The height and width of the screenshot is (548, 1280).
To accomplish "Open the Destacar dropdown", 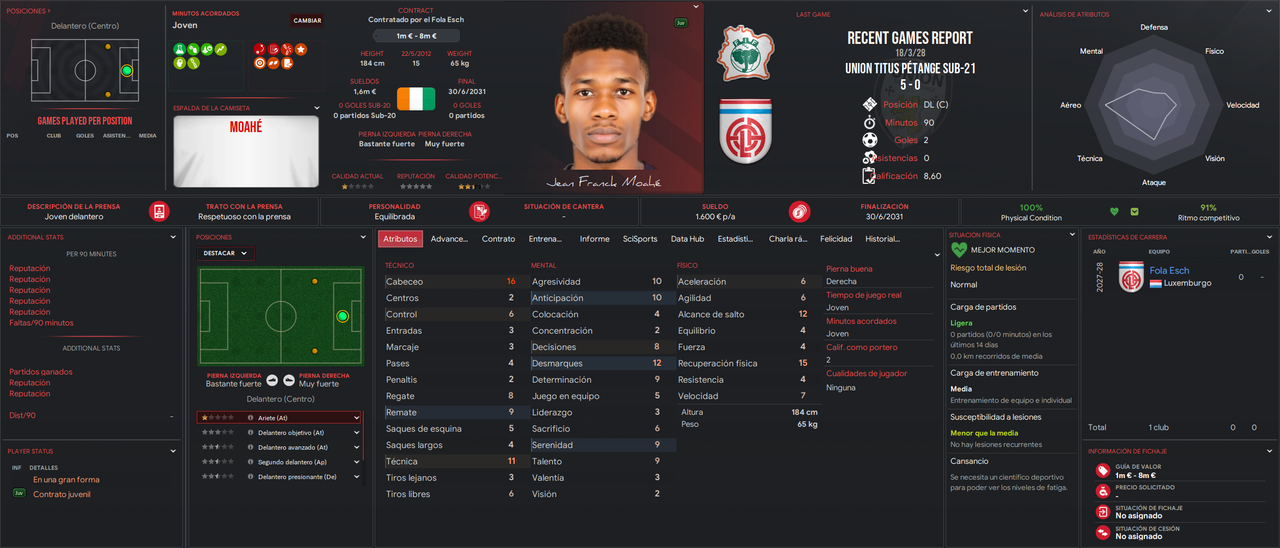I will pyautogui.click(x=227, y=253).
